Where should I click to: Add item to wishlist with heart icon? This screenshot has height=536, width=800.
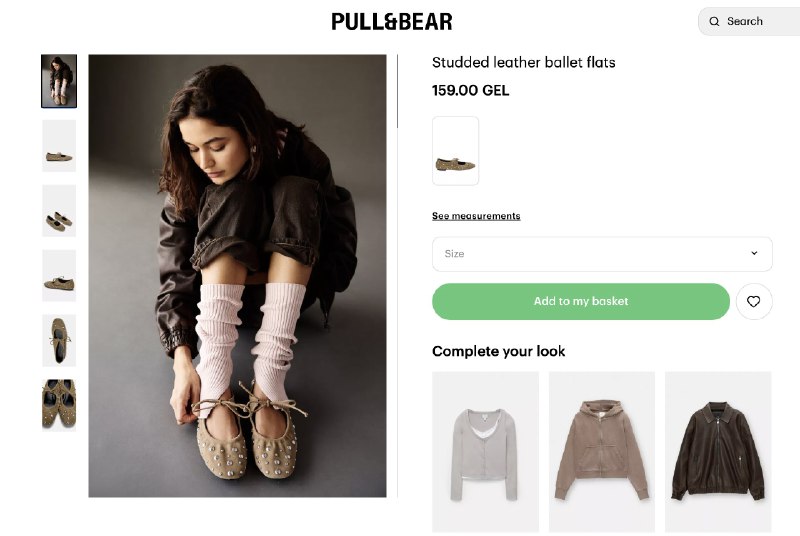pos(754,301)
